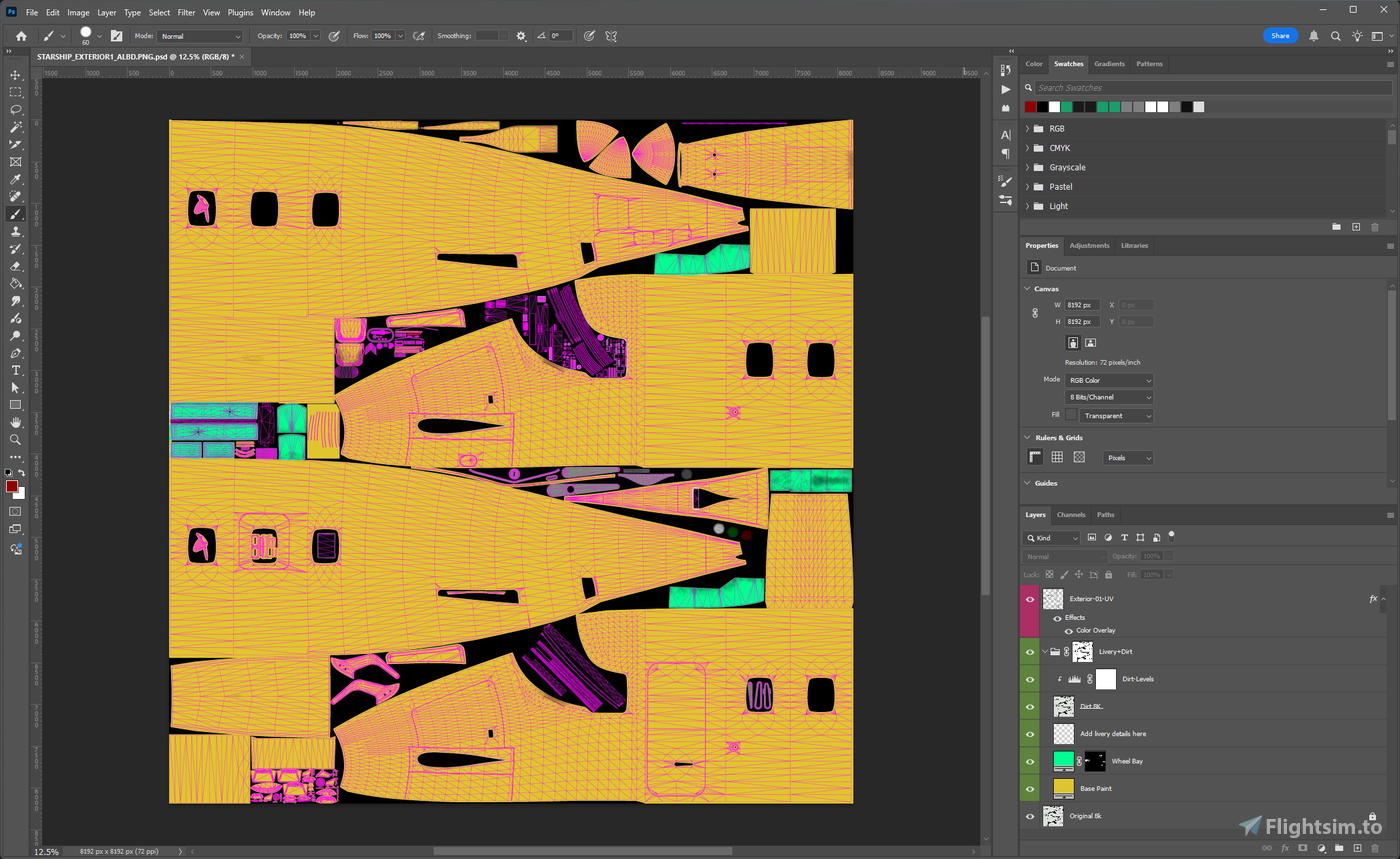Switch to the Channels tab
The width and height of the screenshot is (1400, 859).
pos(1070,515)
